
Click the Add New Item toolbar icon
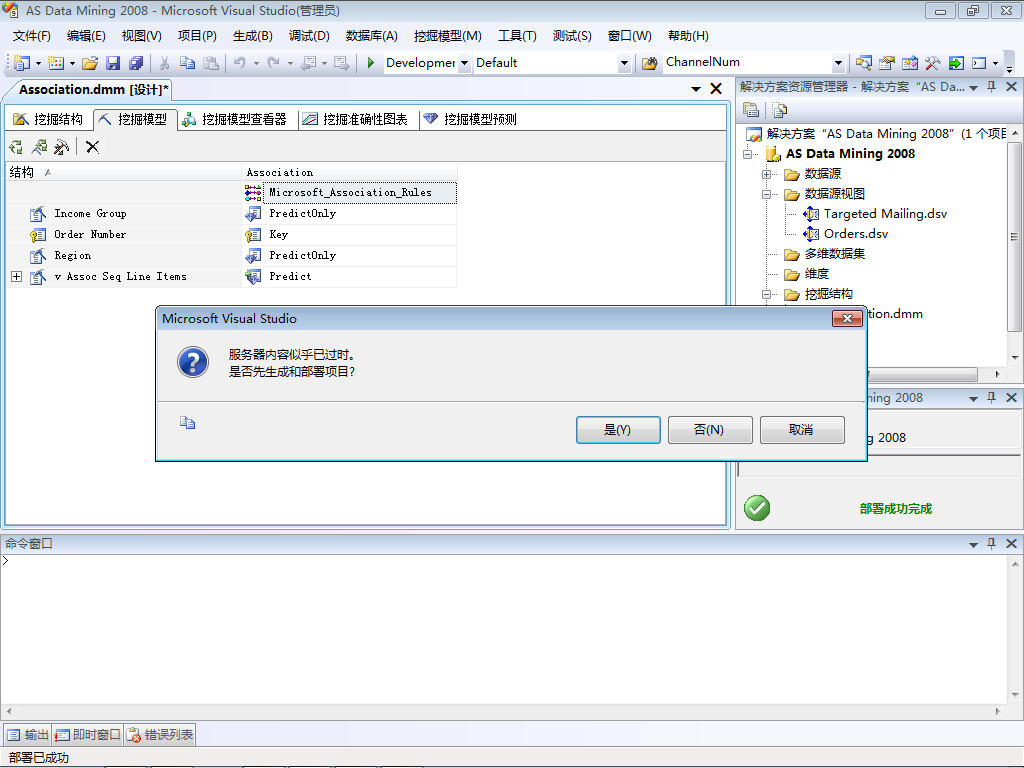pos(56,63)
